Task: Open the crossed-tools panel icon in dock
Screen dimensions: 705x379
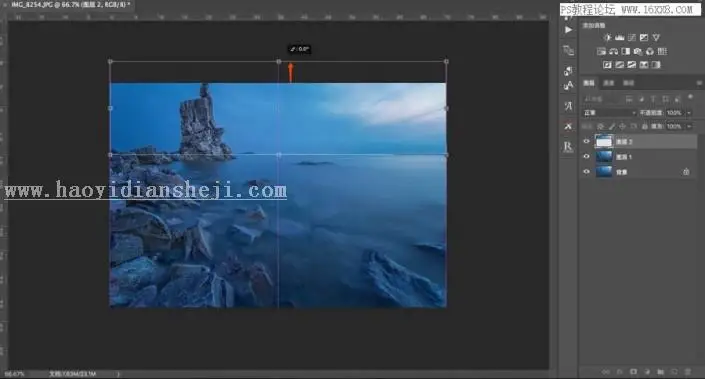Action: [568, 126]
